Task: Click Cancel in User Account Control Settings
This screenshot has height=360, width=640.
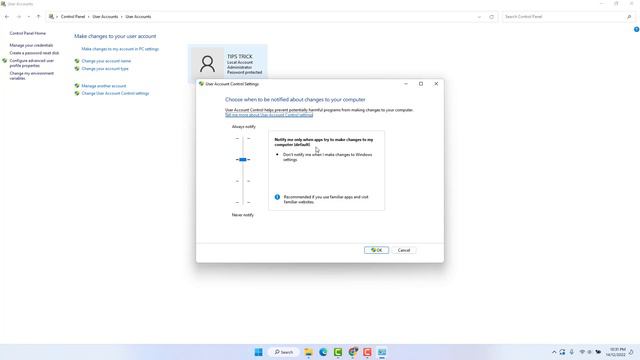Action: pos(404,250)
